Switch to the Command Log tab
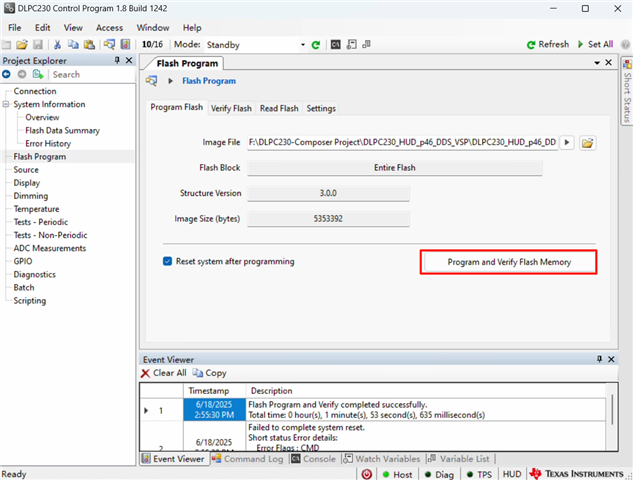The width and height of the screenshot is (633, 480). point(248,459)
